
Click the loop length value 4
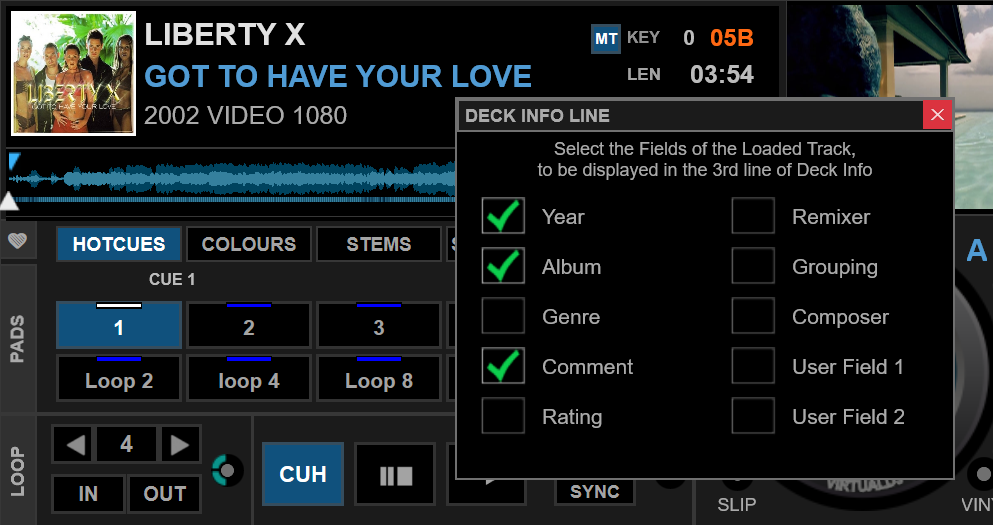127,445
